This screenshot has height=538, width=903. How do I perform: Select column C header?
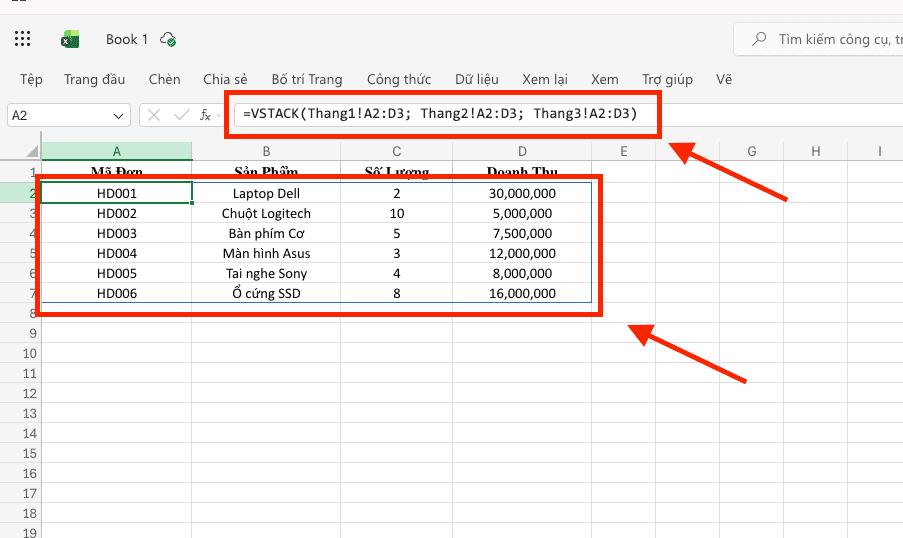point(396,151)
